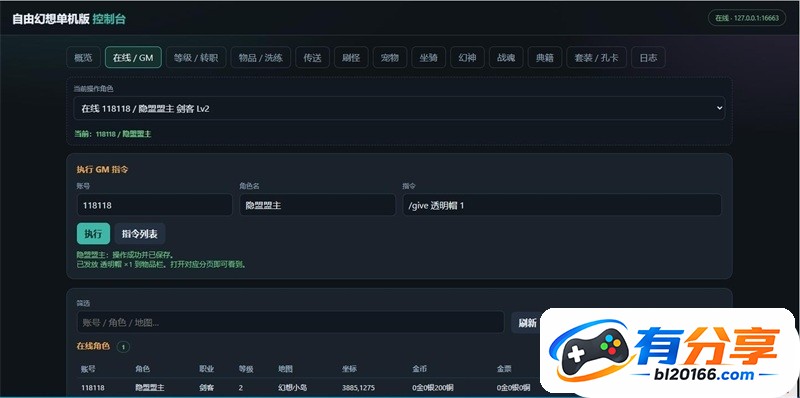Click the 角色名 input field
Image resolution: width=800 pixels, height=398 pixels.
317,205
